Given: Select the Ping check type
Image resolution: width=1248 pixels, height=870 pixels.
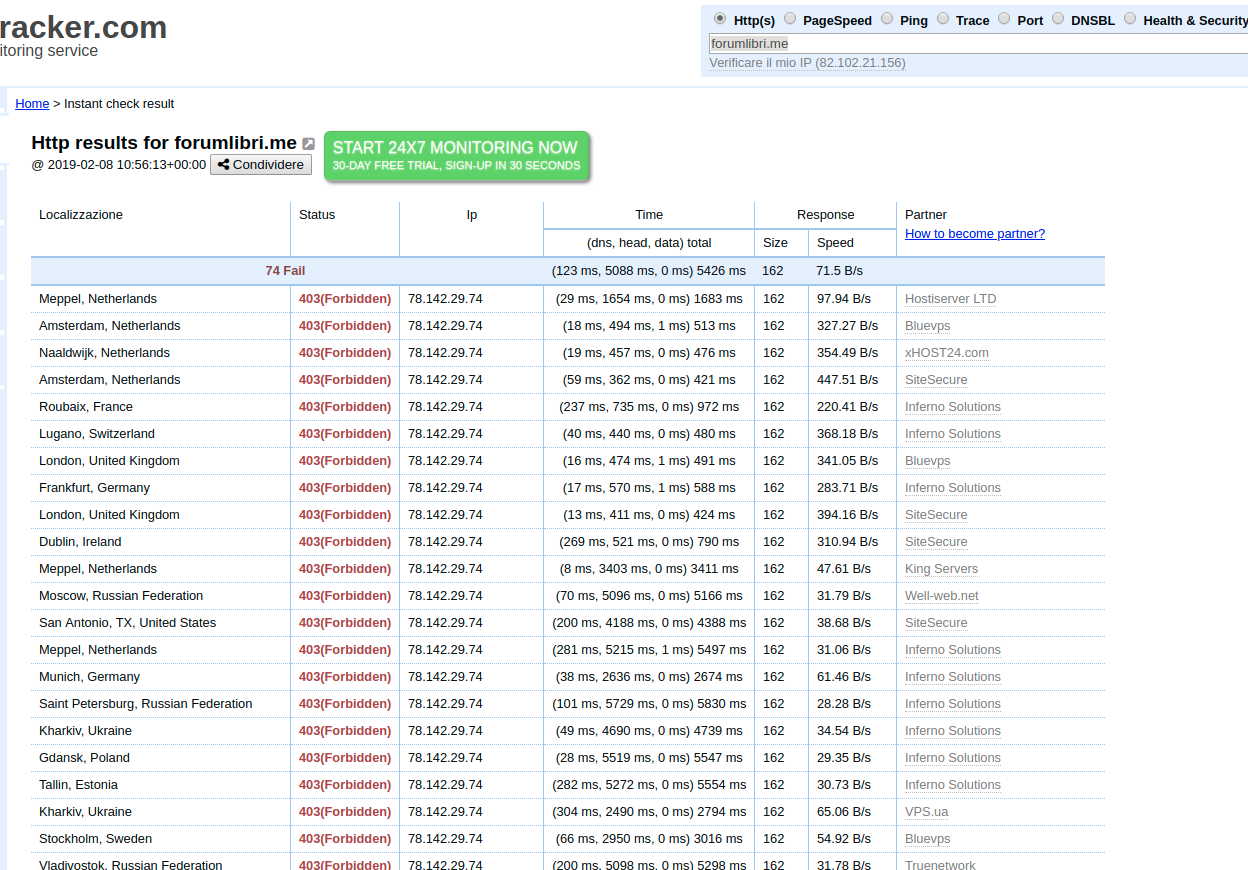Looking at the screenshot, I should point(887,19).
